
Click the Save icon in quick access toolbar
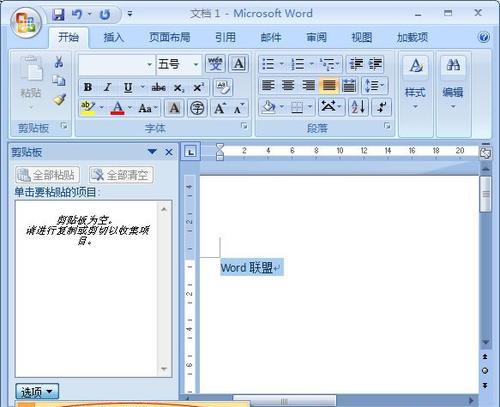[x=58, y=14]
